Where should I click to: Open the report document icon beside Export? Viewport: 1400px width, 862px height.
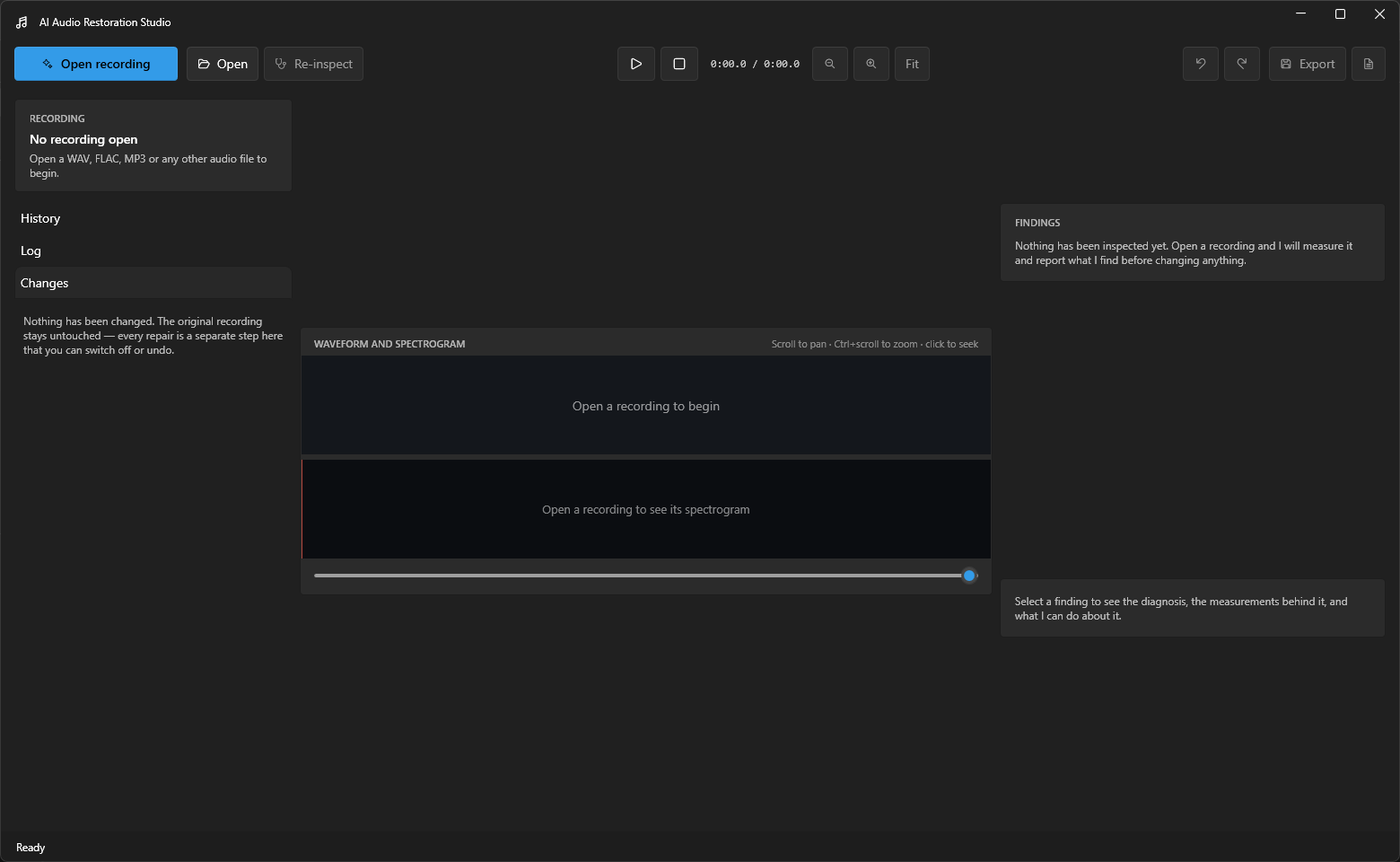coord(1369,64)
